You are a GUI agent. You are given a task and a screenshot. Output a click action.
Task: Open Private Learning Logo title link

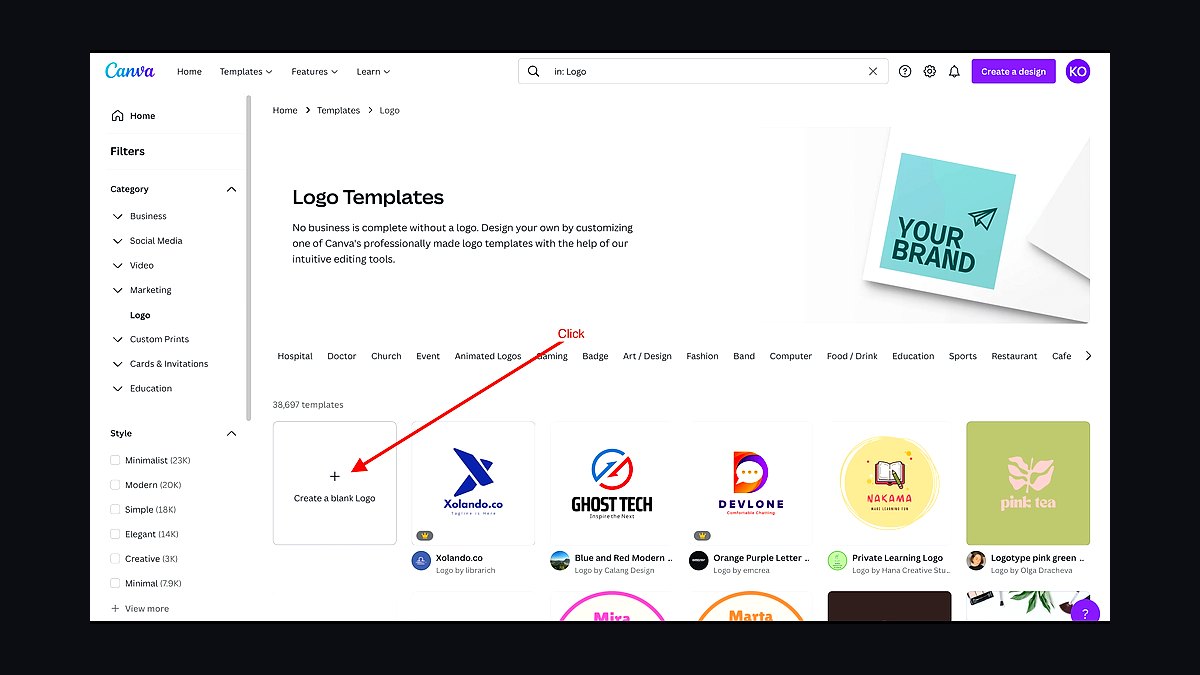tap(897, 558)
